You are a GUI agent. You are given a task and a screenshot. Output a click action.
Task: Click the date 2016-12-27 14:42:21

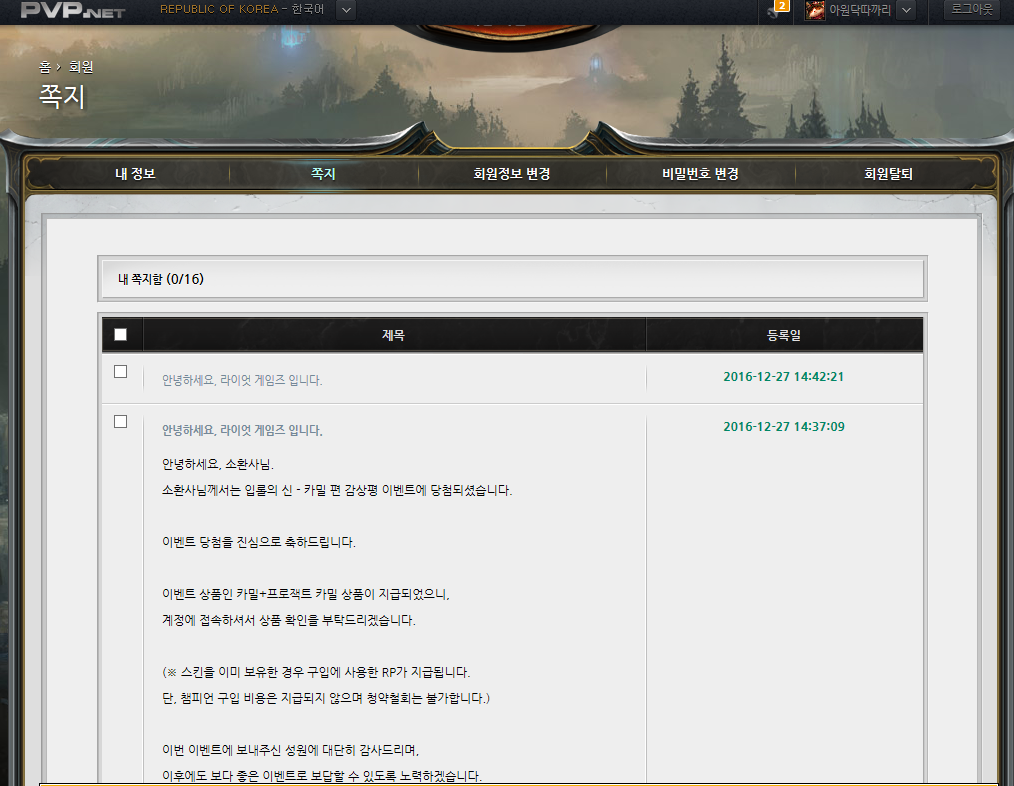784,377
